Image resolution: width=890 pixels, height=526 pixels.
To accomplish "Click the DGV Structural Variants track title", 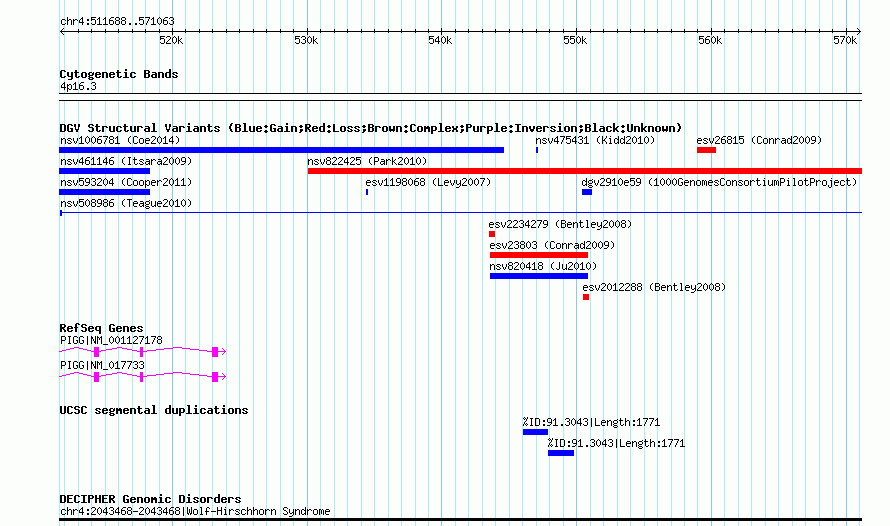I will pyautogui.click(x=371, y=128).
